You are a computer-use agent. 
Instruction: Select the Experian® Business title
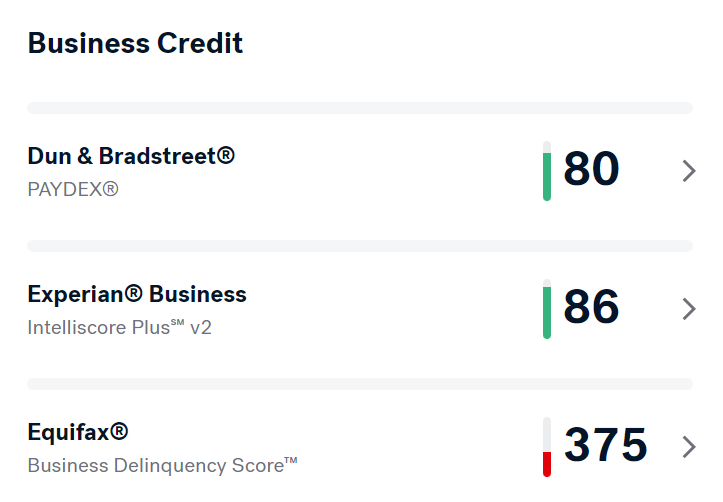[137, 294]
